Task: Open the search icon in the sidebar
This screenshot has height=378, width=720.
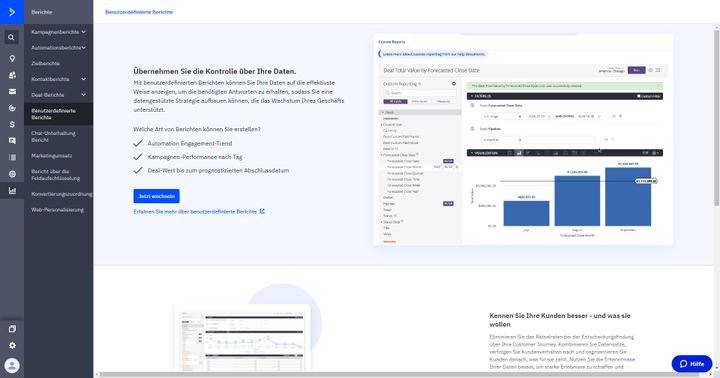Action: click(11, 37)
